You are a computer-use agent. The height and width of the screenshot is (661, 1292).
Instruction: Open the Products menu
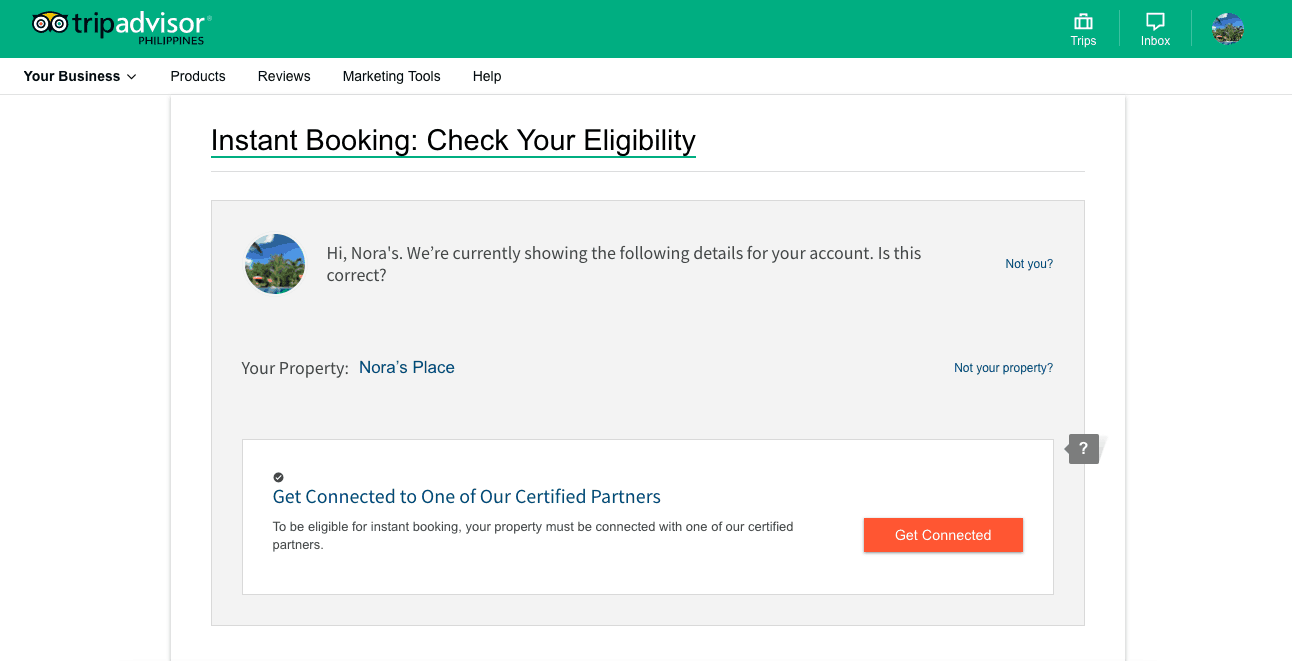[198, 76]
